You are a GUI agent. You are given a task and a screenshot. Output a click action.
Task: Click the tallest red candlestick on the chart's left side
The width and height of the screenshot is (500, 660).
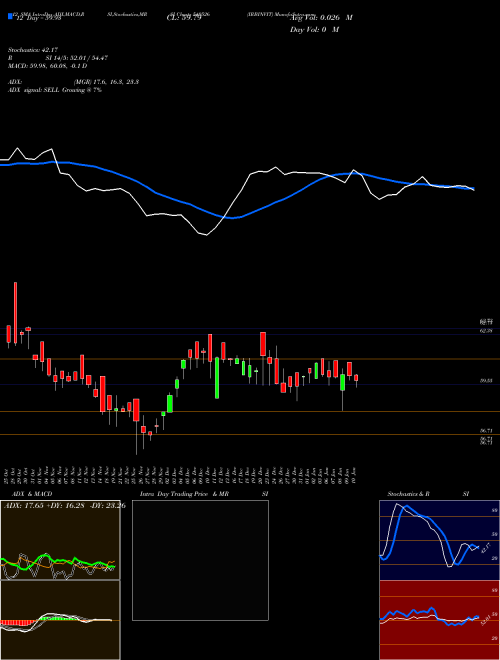click(16, 314)
